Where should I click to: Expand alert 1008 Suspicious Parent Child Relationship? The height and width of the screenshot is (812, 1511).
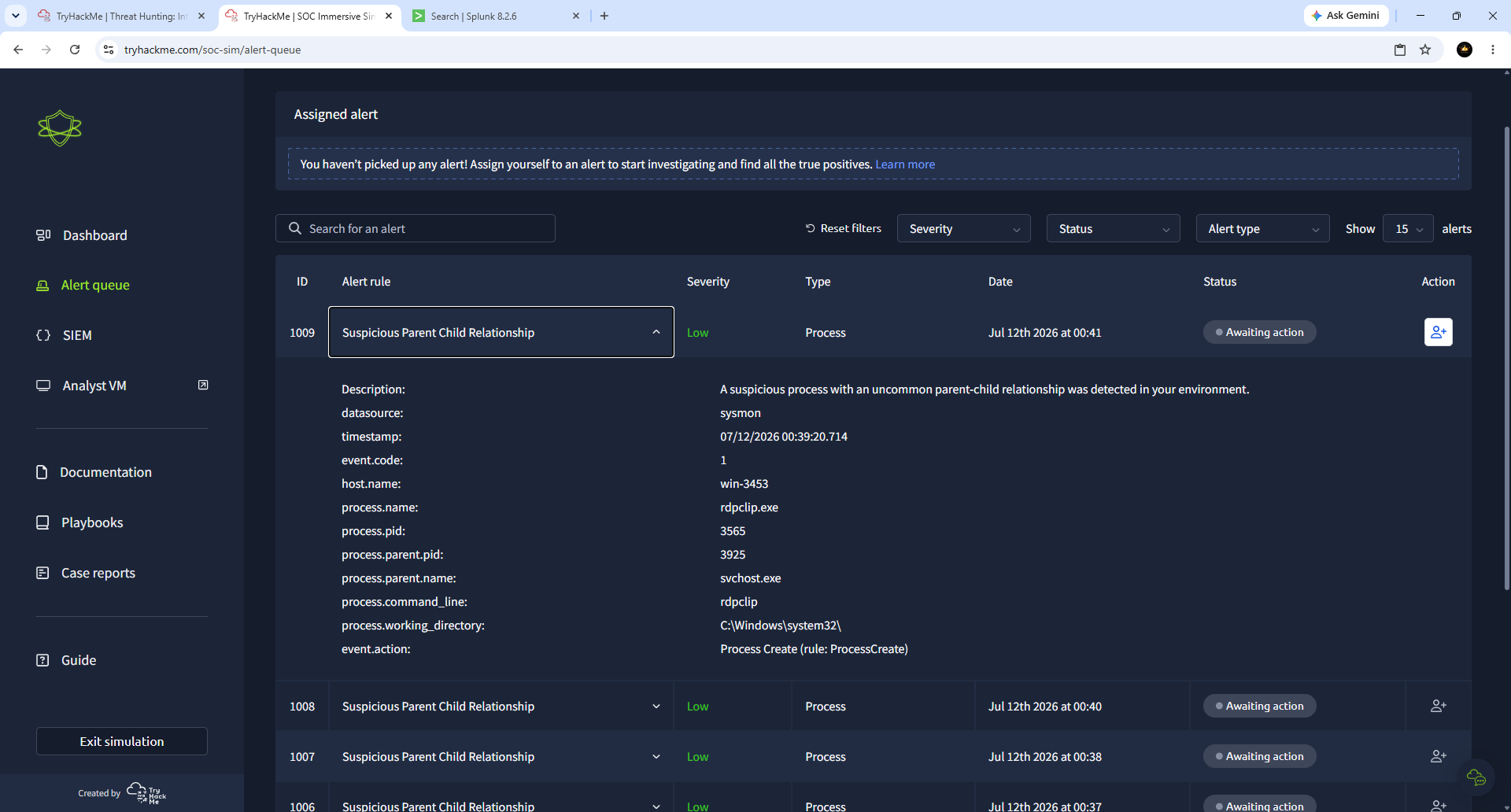(501, 706)
